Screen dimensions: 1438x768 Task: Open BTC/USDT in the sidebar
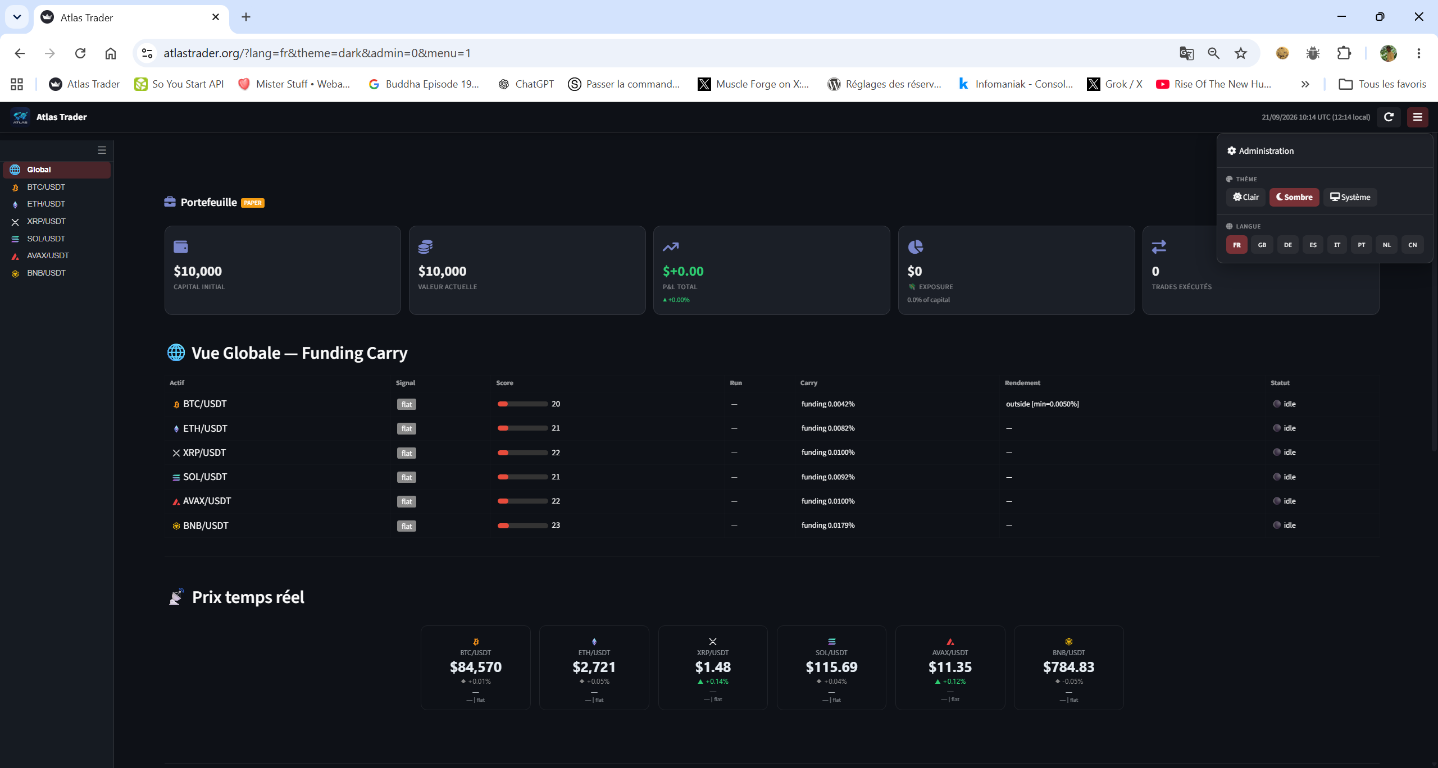coord(57,187)
